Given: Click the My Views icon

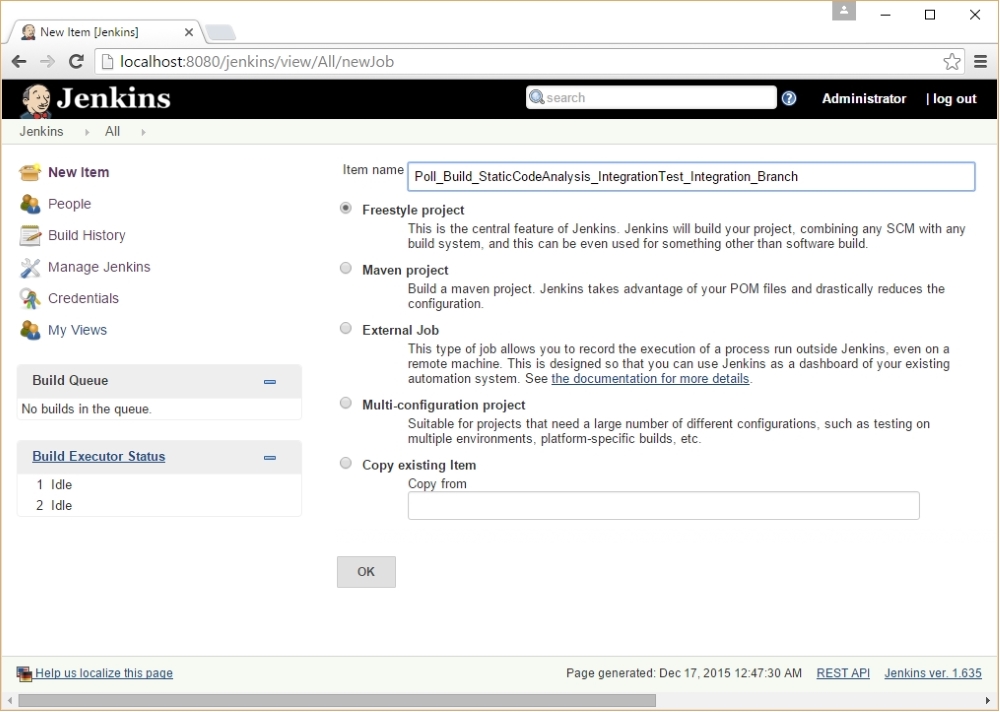Looking at the screenshot, I should click(30, 330).
